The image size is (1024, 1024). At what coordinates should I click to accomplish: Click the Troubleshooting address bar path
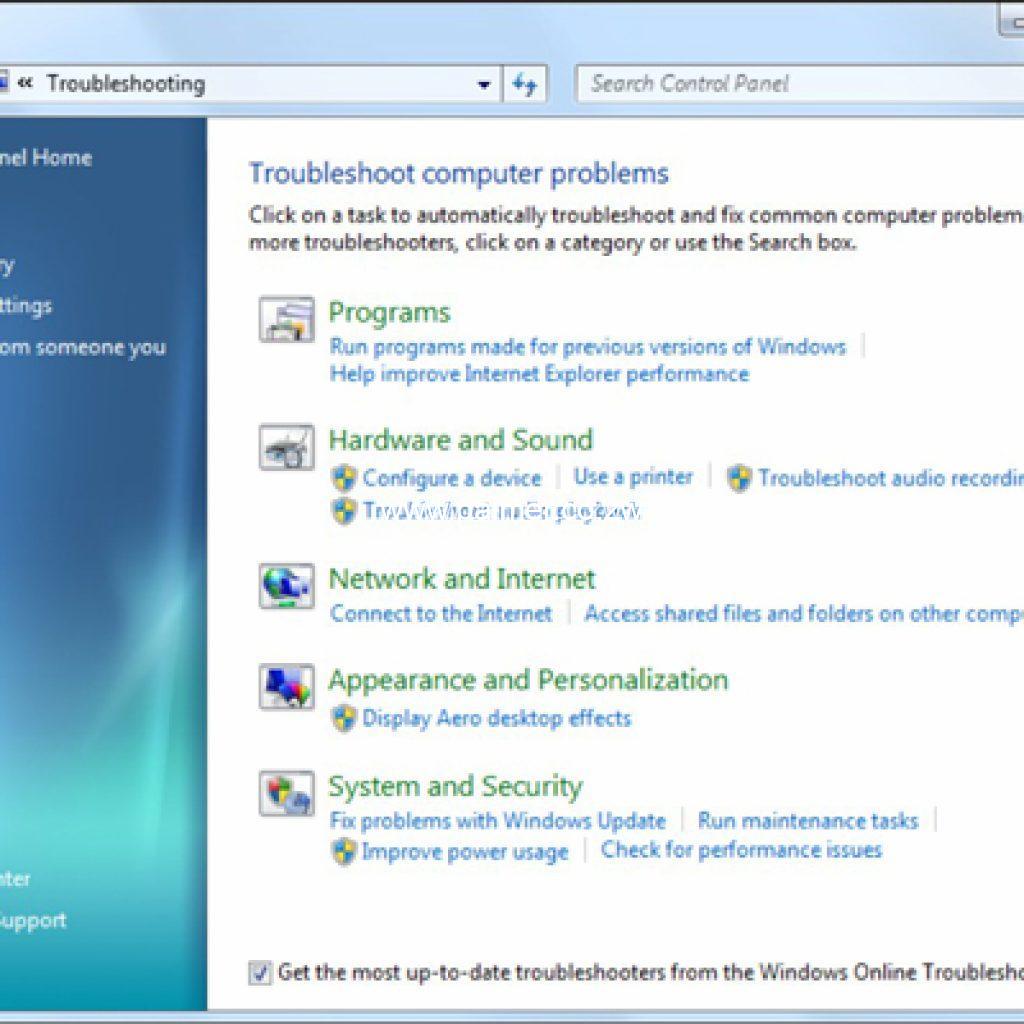click(126, 84)
